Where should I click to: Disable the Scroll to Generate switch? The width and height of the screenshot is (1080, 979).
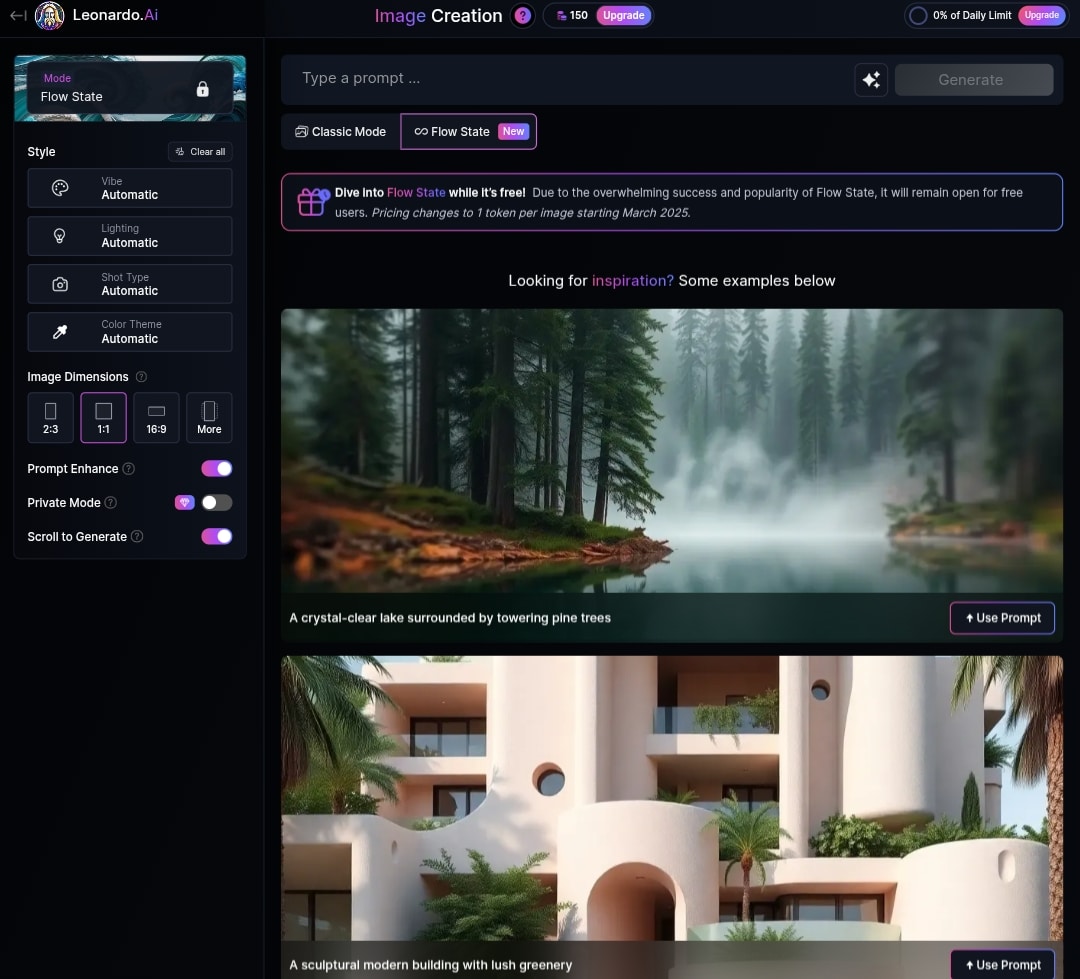(x=216, y=536)
